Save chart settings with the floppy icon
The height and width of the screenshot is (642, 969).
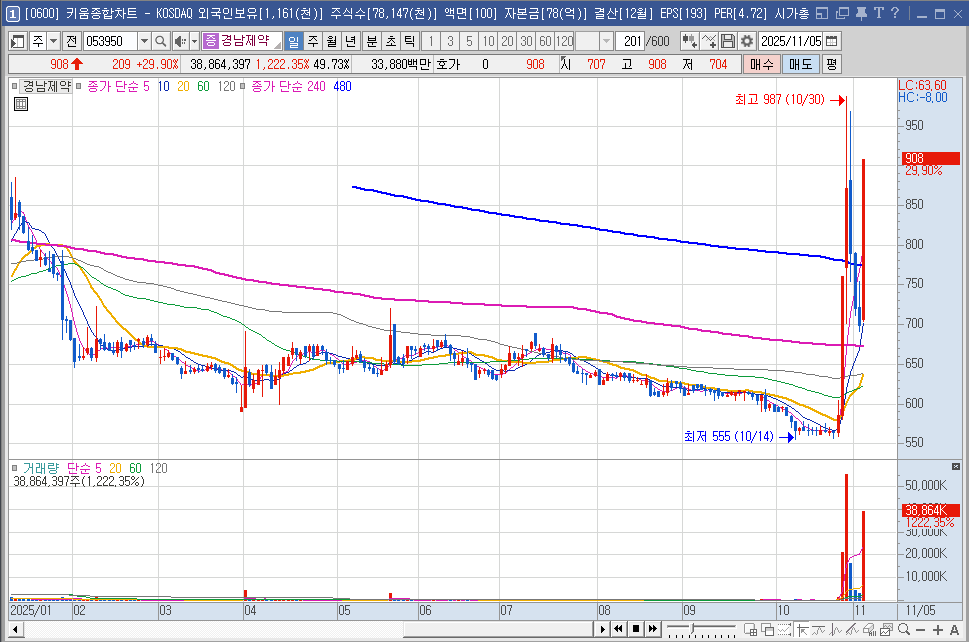coord(728,41)
